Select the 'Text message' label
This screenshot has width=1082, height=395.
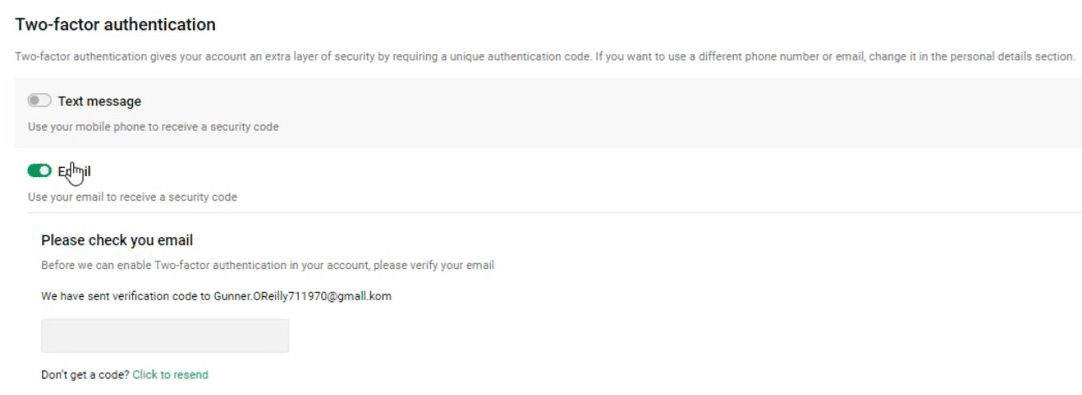coord(99,101)
